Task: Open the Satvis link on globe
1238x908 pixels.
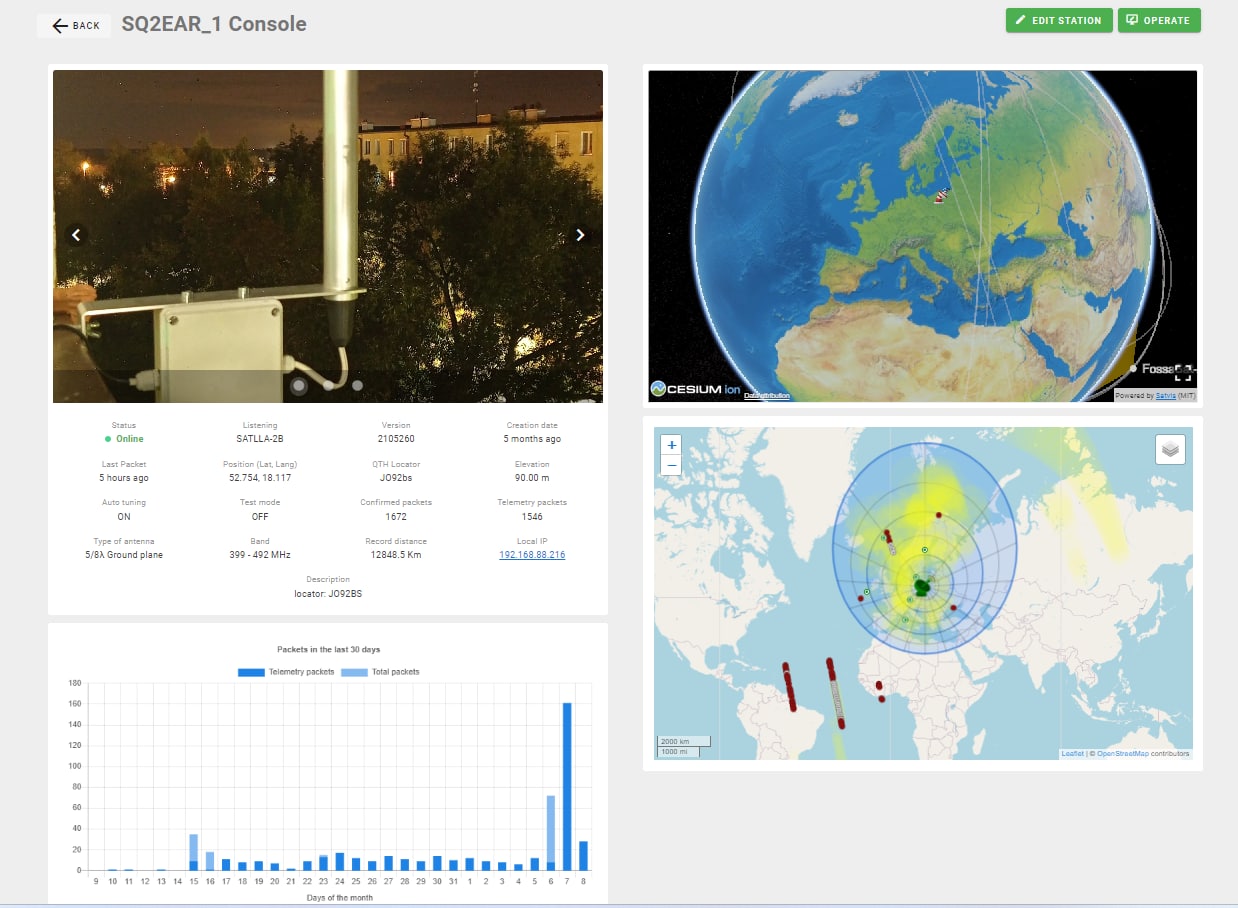Action: [1164, 396]
